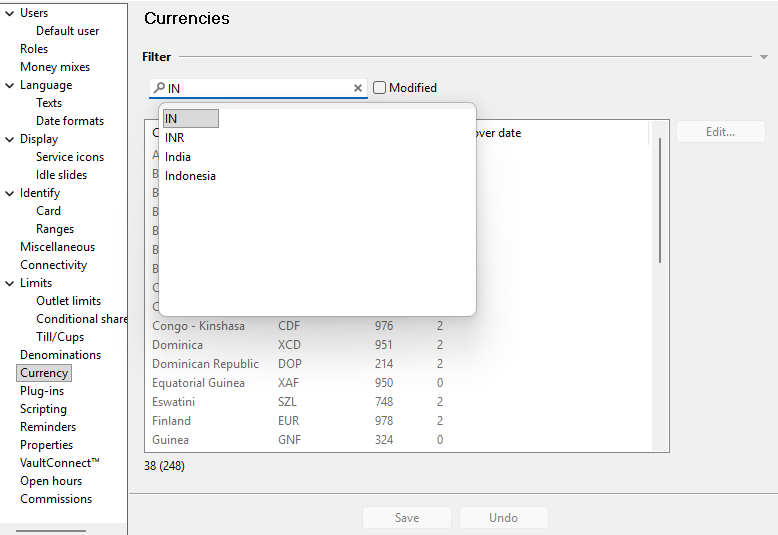Select the IN suggestion in dropdown

pos(191,119)
